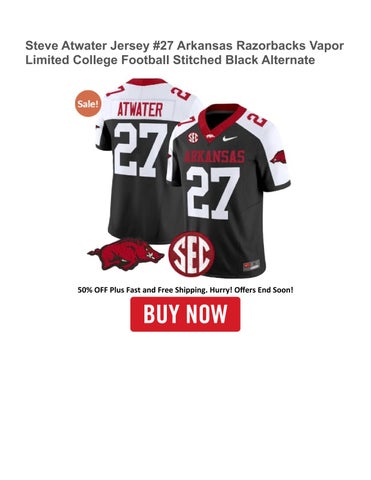The image size is (371, 480).
Task: Click the white 27 on front jersey
Action: (x=213, y=193)
